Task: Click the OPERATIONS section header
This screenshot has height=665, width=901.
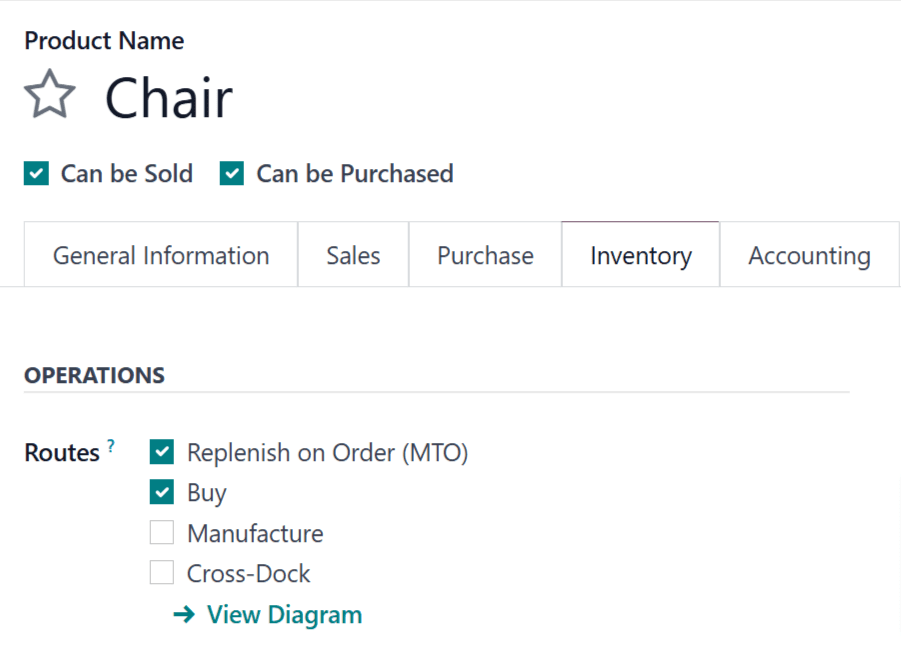Action: [x=94, y=375]
